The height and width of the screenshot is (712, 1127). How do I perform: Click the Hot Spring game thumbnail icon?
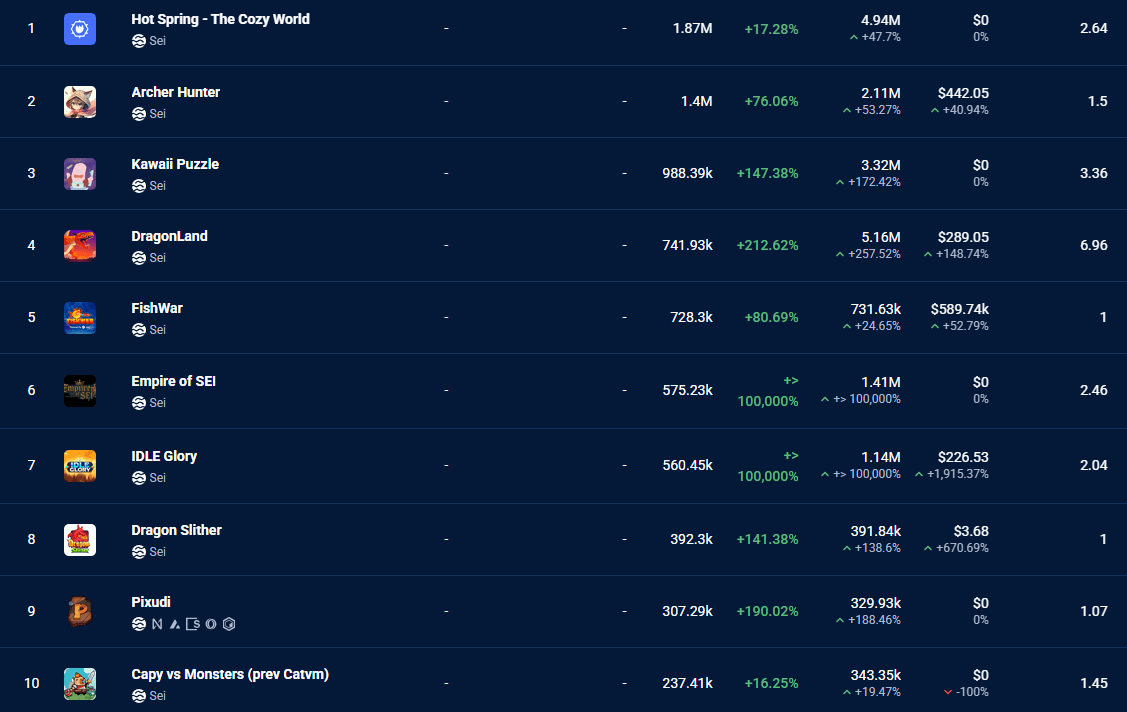[80, 29]
